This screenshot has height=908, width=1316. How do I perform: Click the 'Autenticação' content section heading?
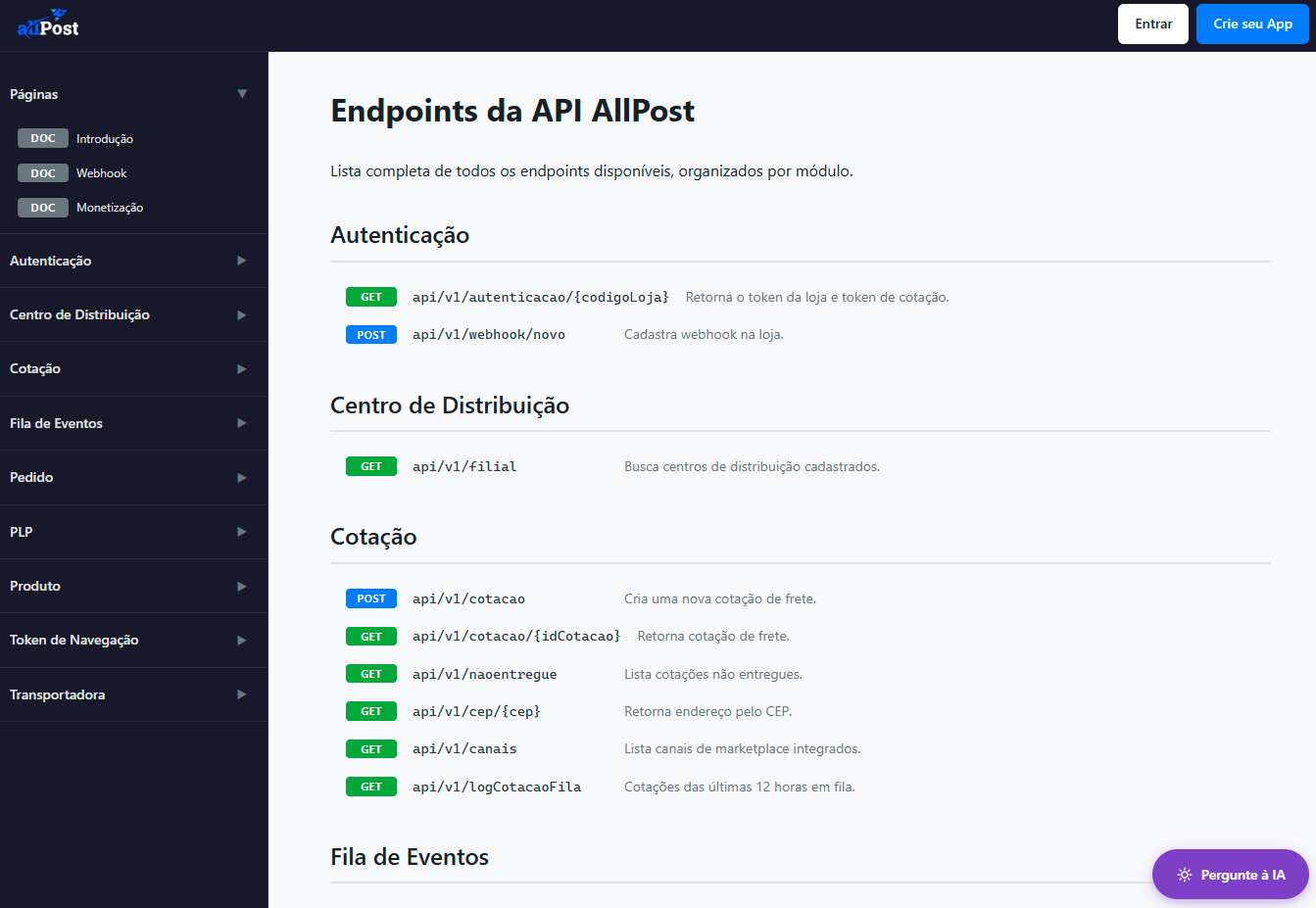[x=400, y=235]
